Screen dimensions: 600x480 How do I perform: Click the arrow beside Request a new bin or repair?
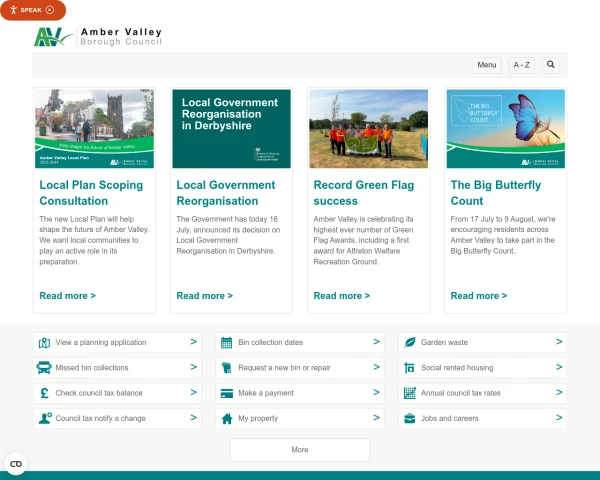click(x=377, y=367)
